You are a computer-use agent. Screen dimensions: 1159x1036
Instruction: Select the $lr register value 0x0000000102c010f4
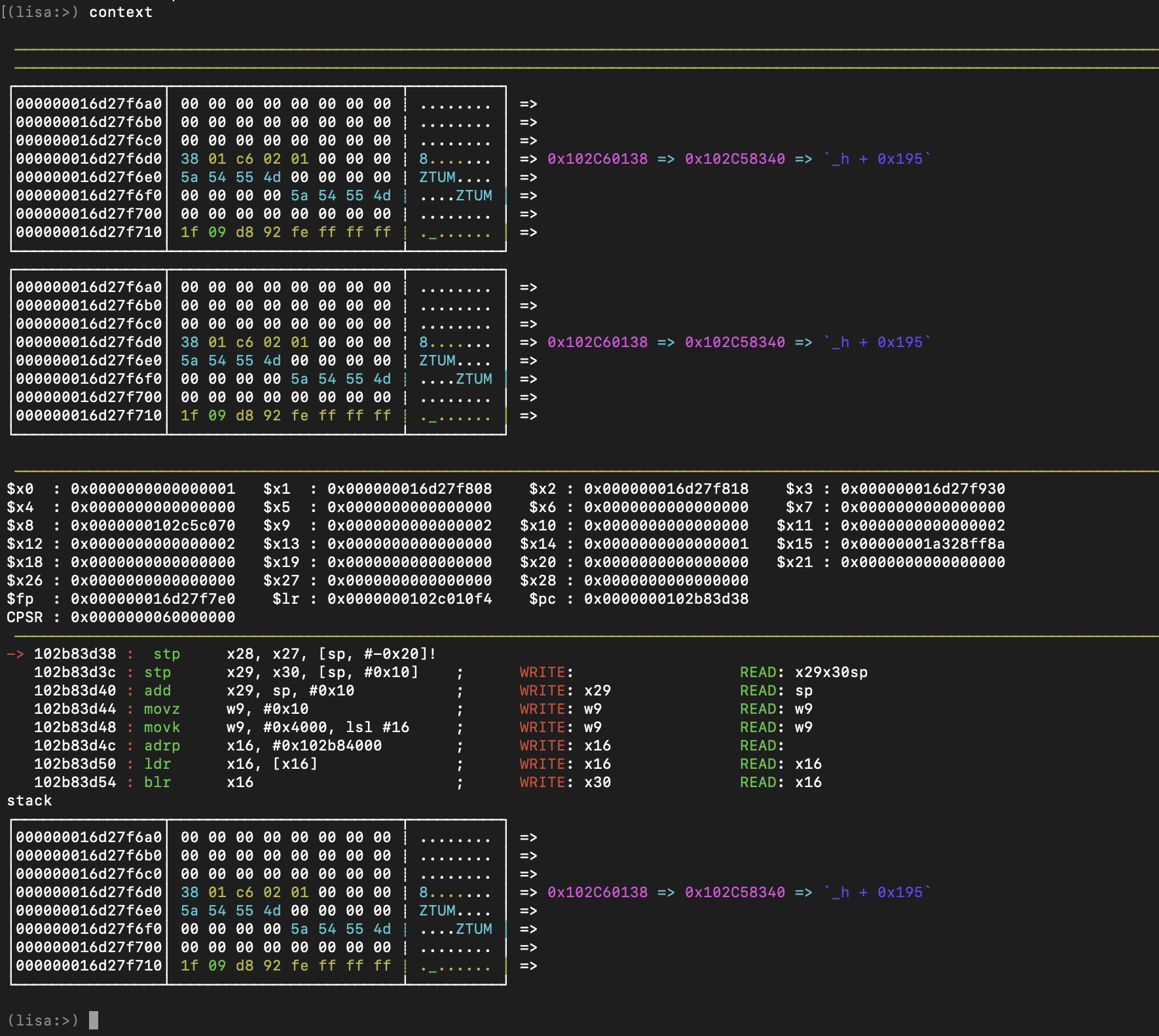409,599
